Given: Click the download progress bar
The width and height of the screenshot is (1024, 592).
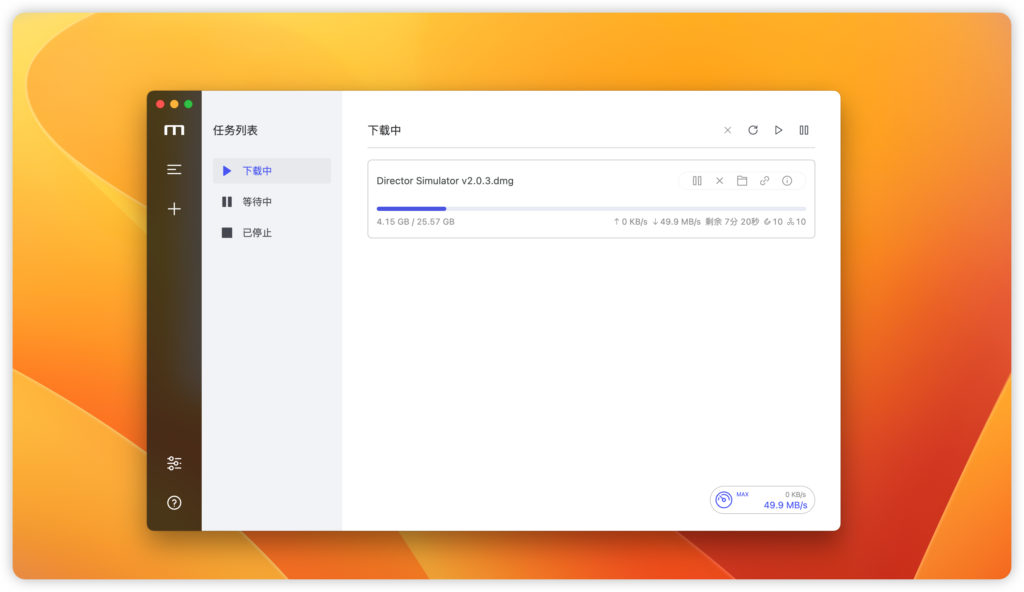Looking at the screenshot, I should click(590, 208).
